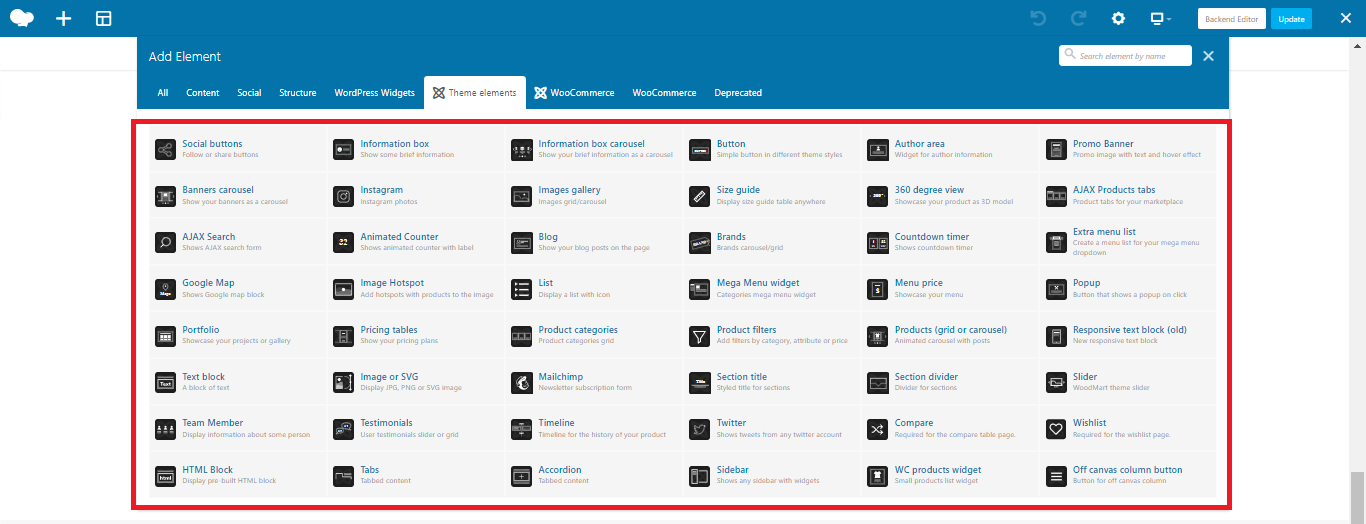1366x524 pixels.
Task: Select the Information box element icon
Action: pos(343,149)
